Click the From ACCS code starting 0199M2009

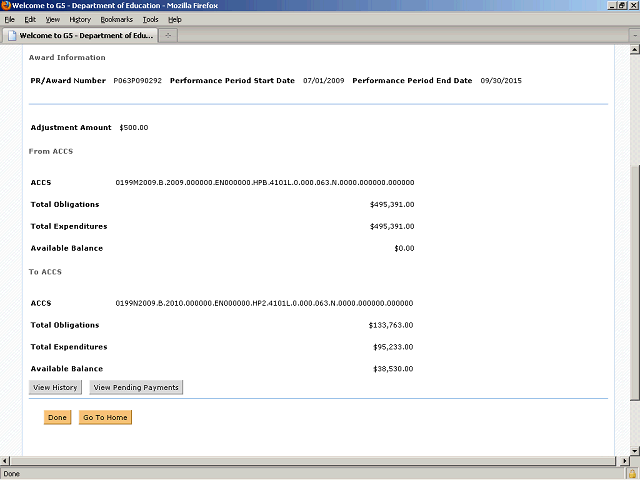click(265, 182)
